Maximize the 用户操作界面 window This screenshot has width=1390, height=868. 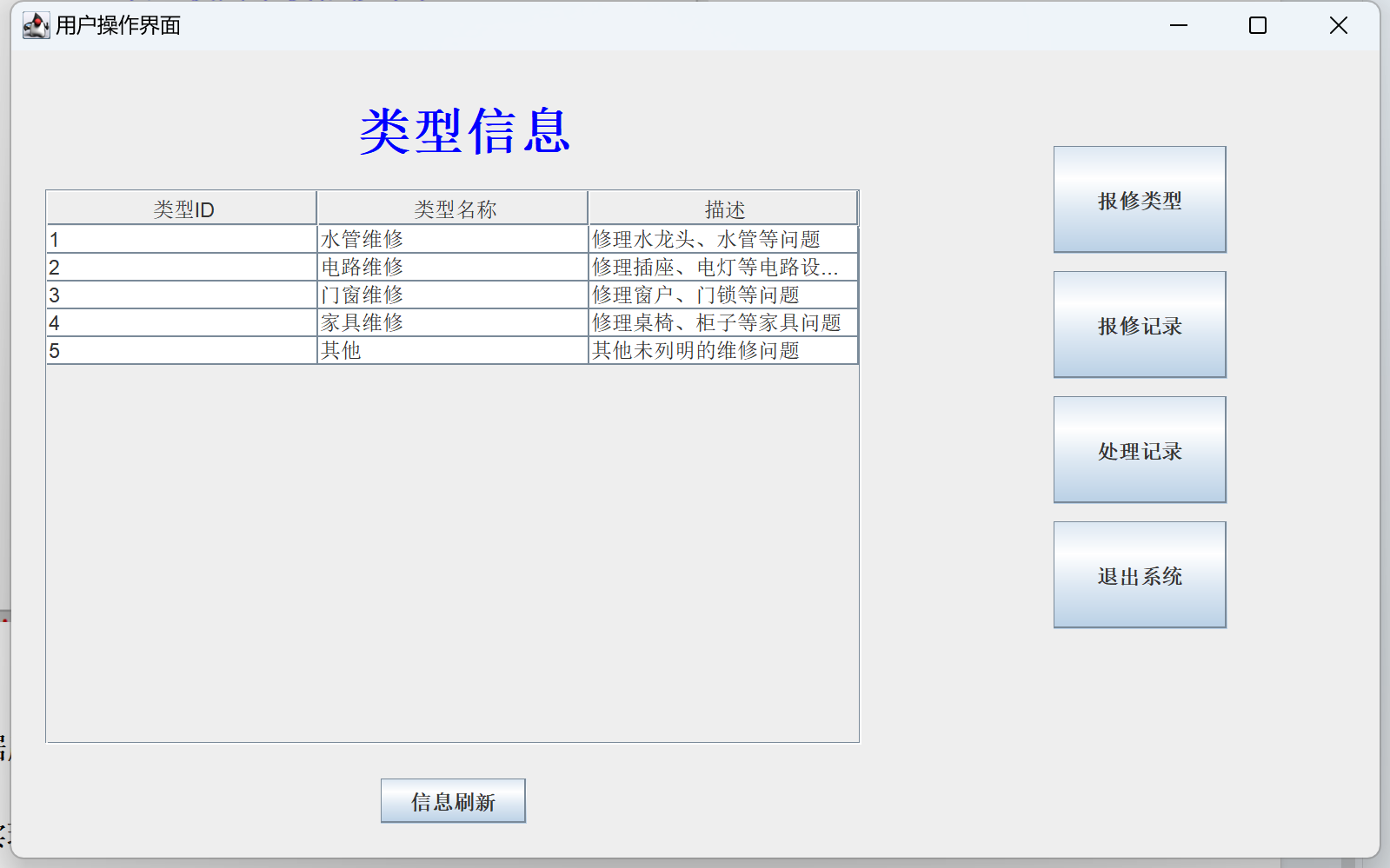[1257, 25]
